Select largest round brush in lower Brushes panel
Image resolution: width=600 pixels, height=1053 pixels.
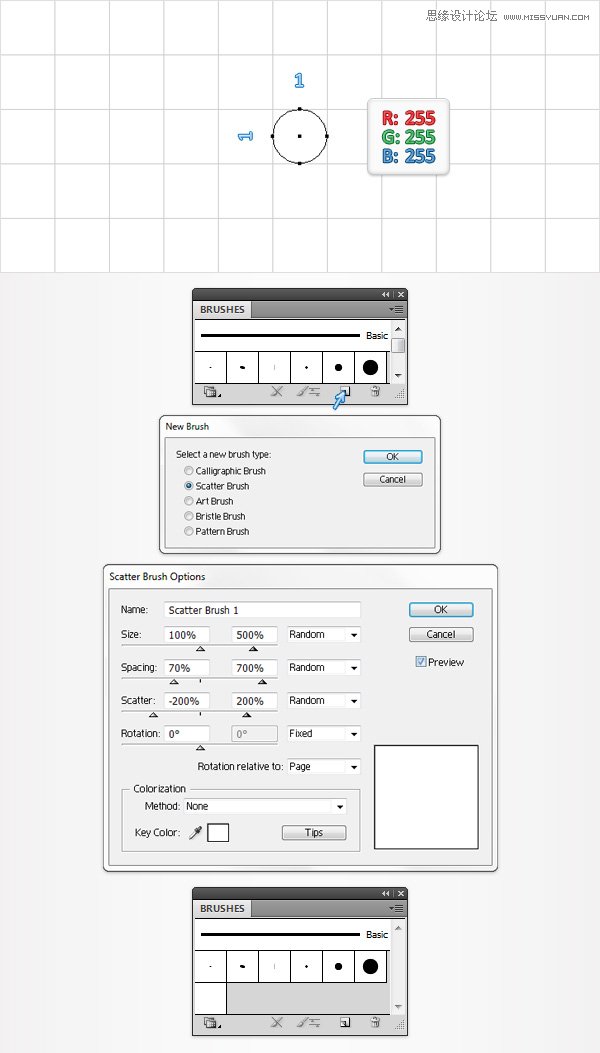point(370,966)
